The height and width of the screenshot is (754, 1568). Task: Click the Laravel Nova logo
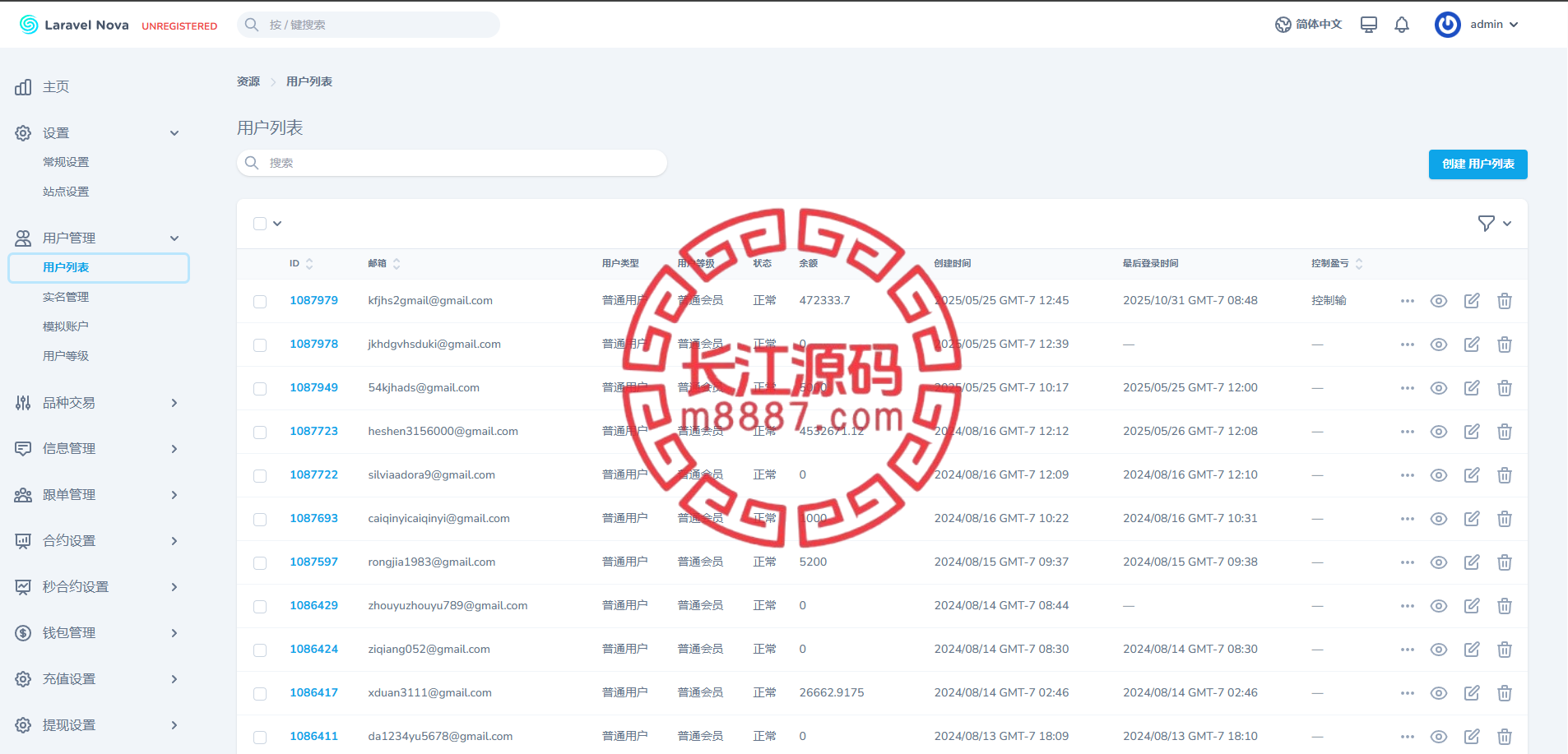tap(74, 25)
